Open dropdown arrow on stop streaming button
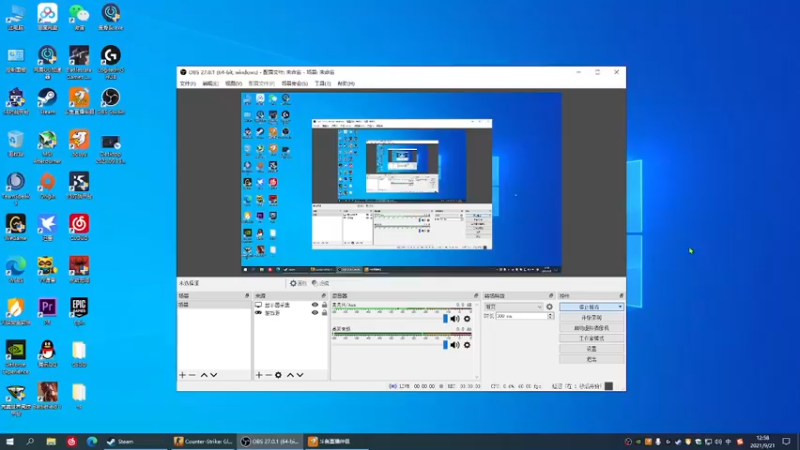The image size is (800, 450). coord(620,307)
